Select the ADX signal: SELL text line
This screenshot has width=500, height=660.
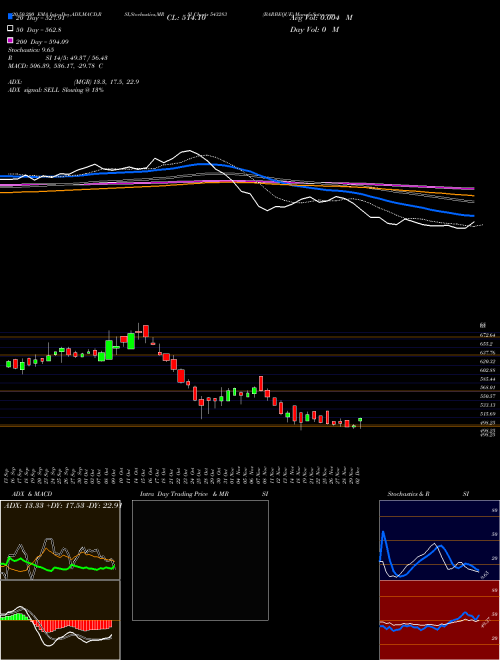point(56,90)
